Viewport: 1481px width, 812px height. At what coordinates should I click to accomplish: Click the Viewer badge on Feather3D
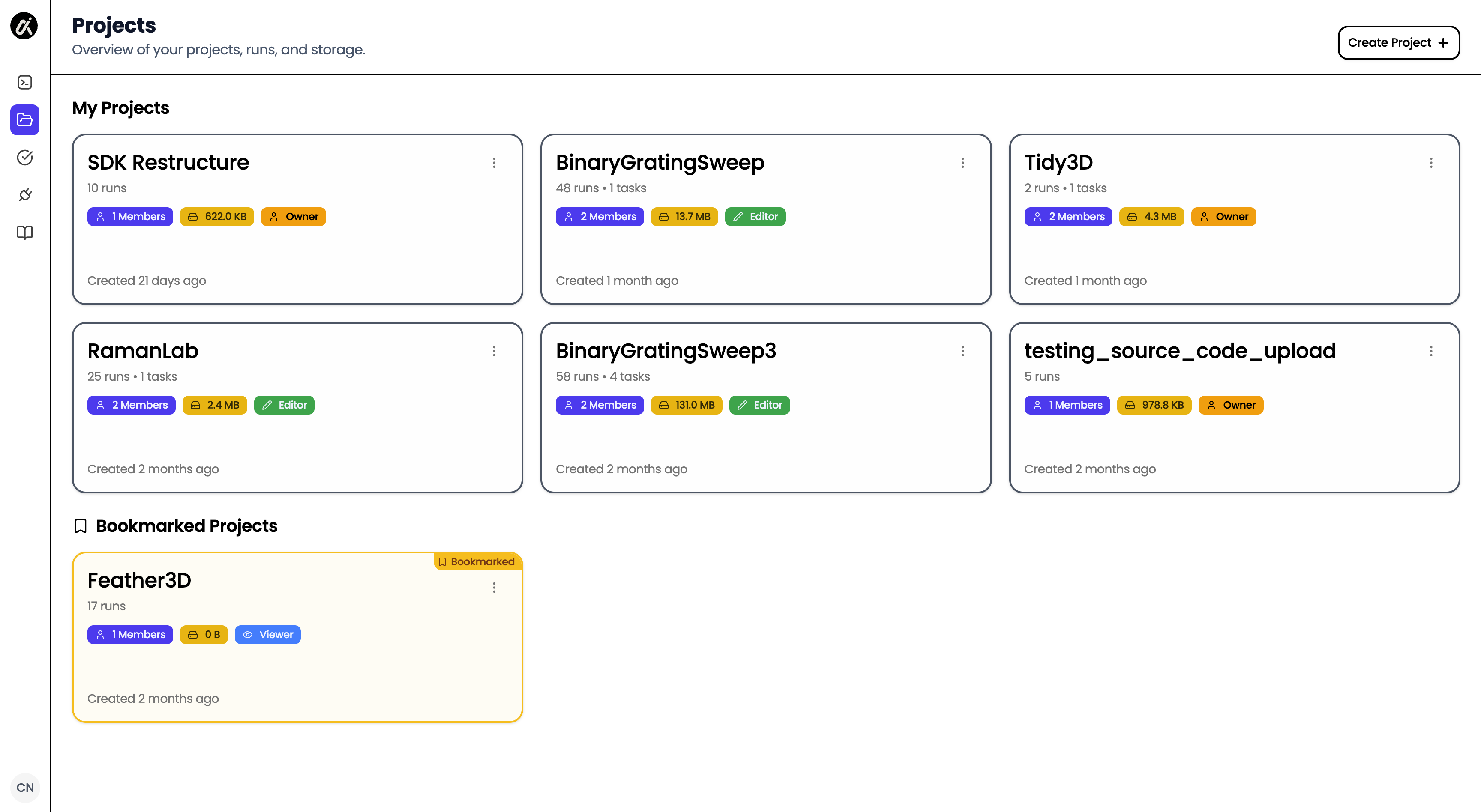267,634
